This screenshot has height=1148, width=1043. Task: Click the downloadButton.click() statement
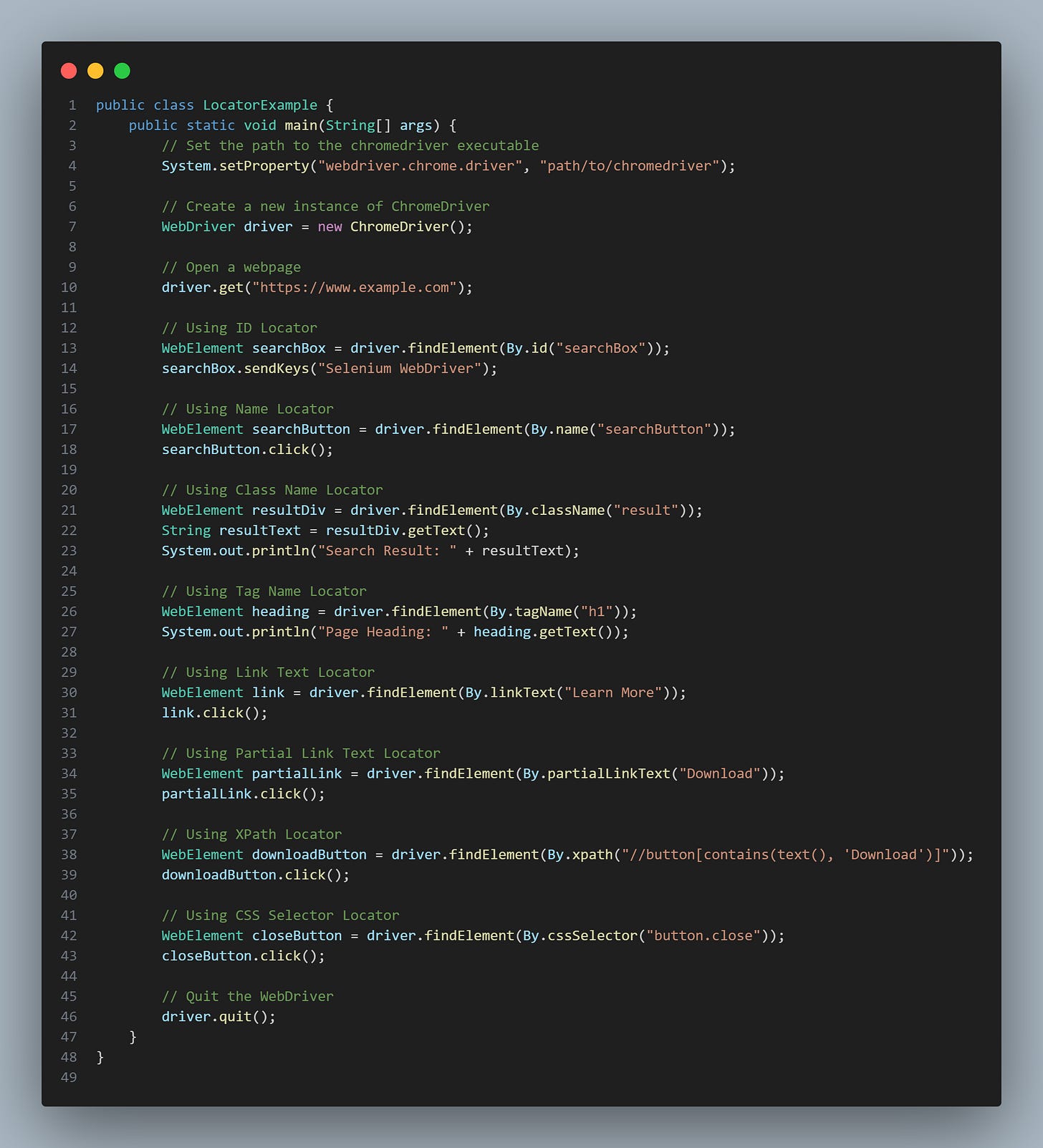(x=256, y=874)
